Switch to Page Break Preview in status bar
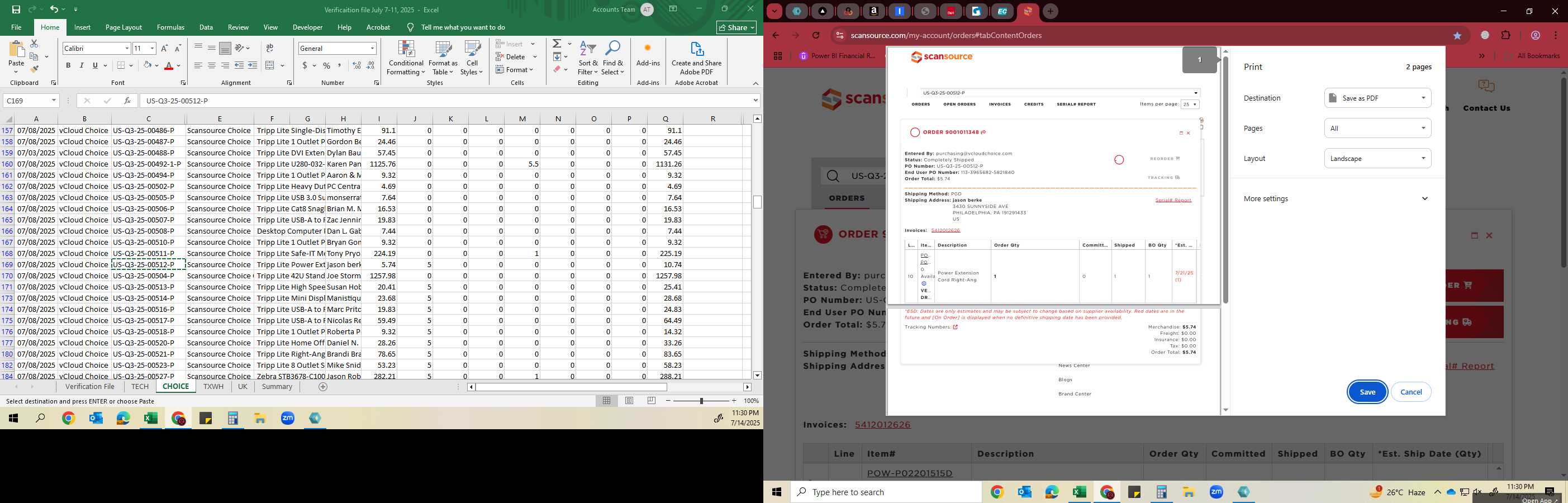Viewport: 1568px width, 503px height. click(x=652, y=401)
